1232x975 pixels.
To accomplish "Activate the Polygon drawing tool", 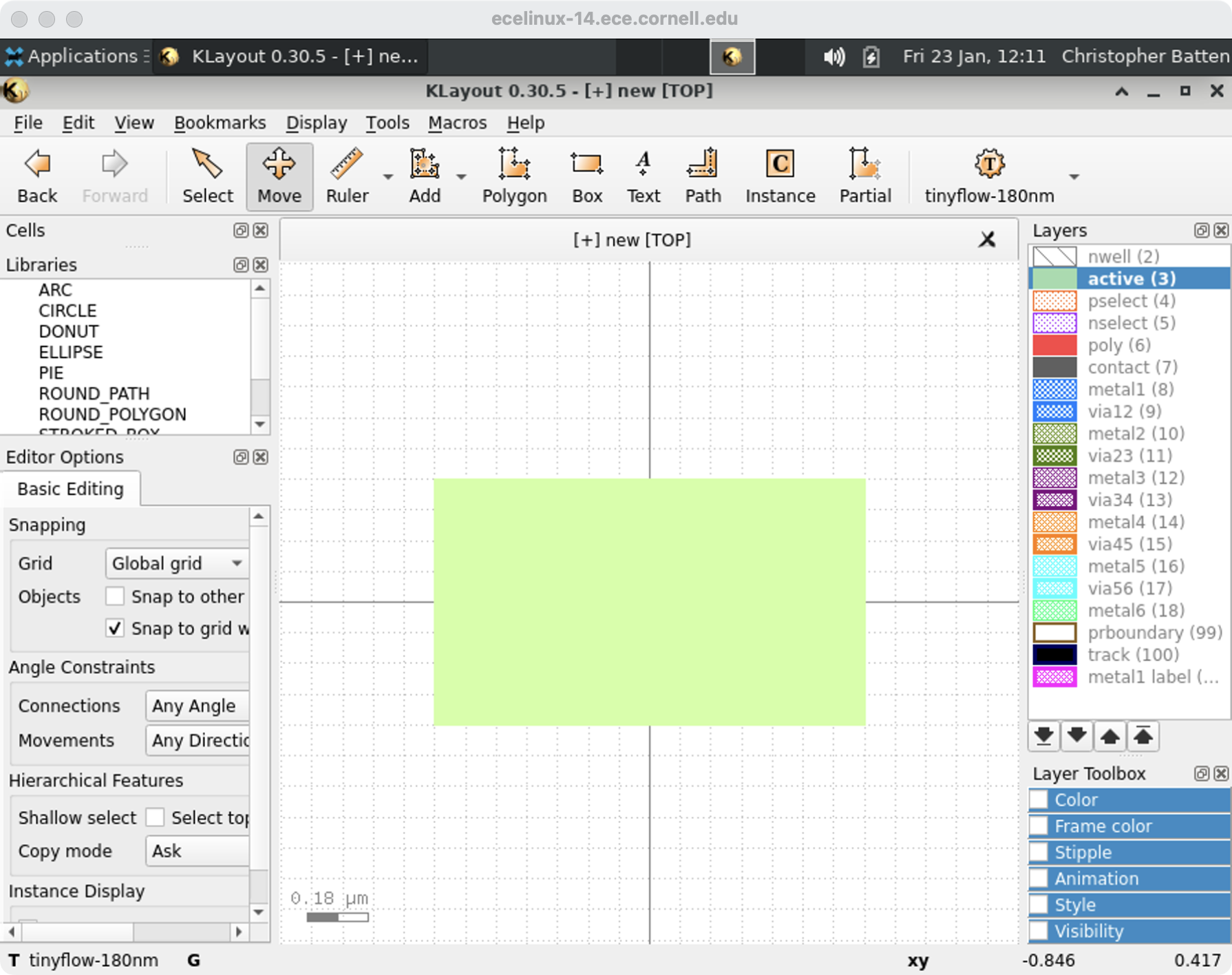I will tap(513, 176).
